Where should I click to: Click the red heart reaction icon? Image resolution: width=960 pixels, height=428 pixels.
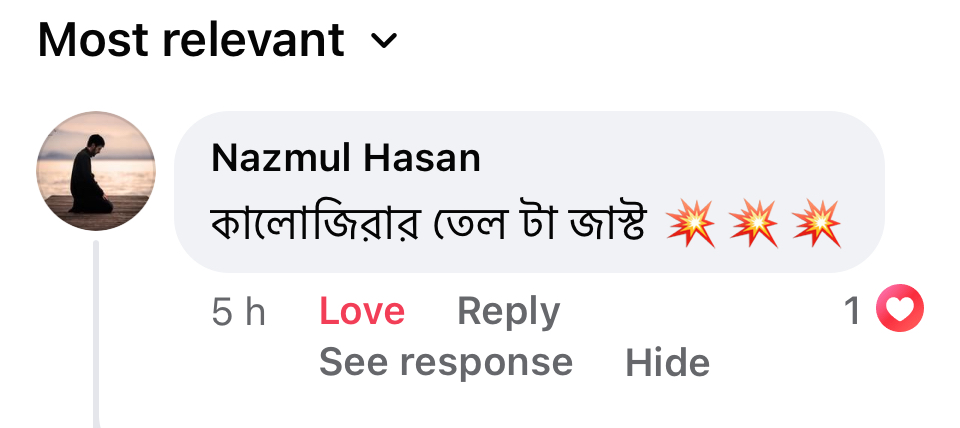pyautogui.click(x=899, y=311)
